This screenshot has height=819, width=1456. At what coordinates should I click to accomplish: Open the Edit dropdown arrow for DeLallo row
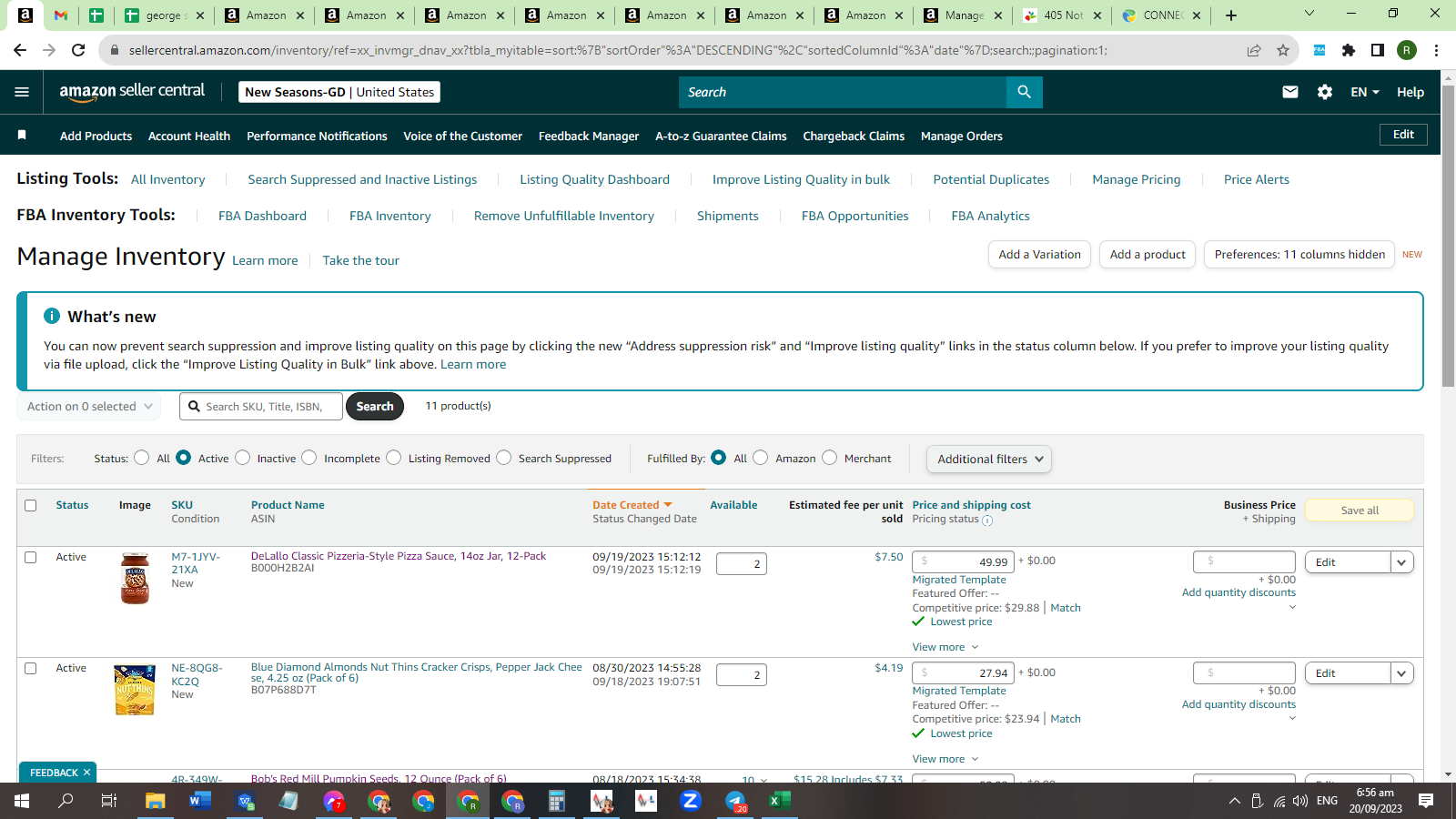1402,562
